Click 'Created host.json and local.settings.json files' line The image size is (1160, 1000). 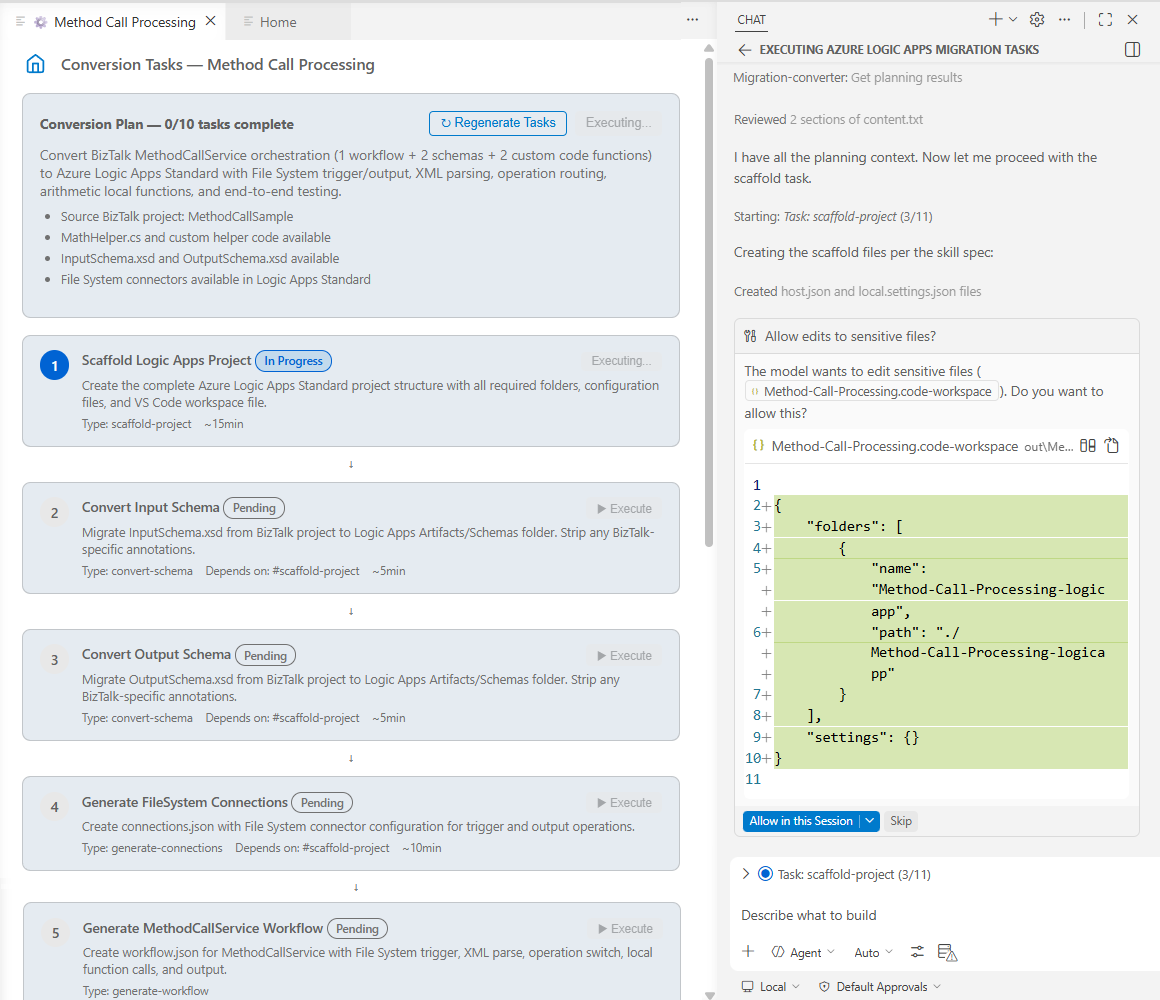coord(857,291)
